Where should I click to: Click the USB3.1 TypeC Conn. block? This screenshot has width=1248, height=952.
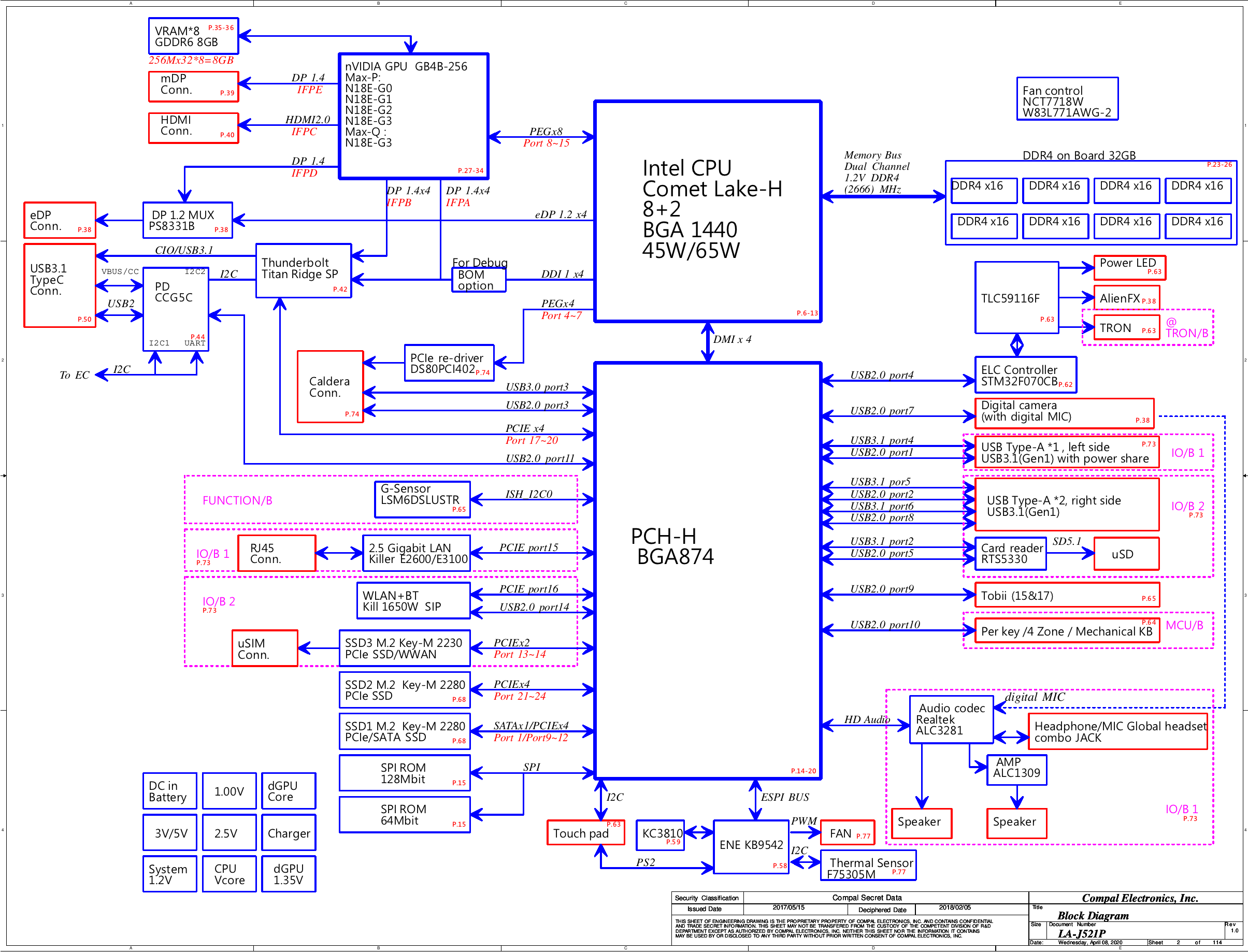pyautogui.click(x=59, y=285)
